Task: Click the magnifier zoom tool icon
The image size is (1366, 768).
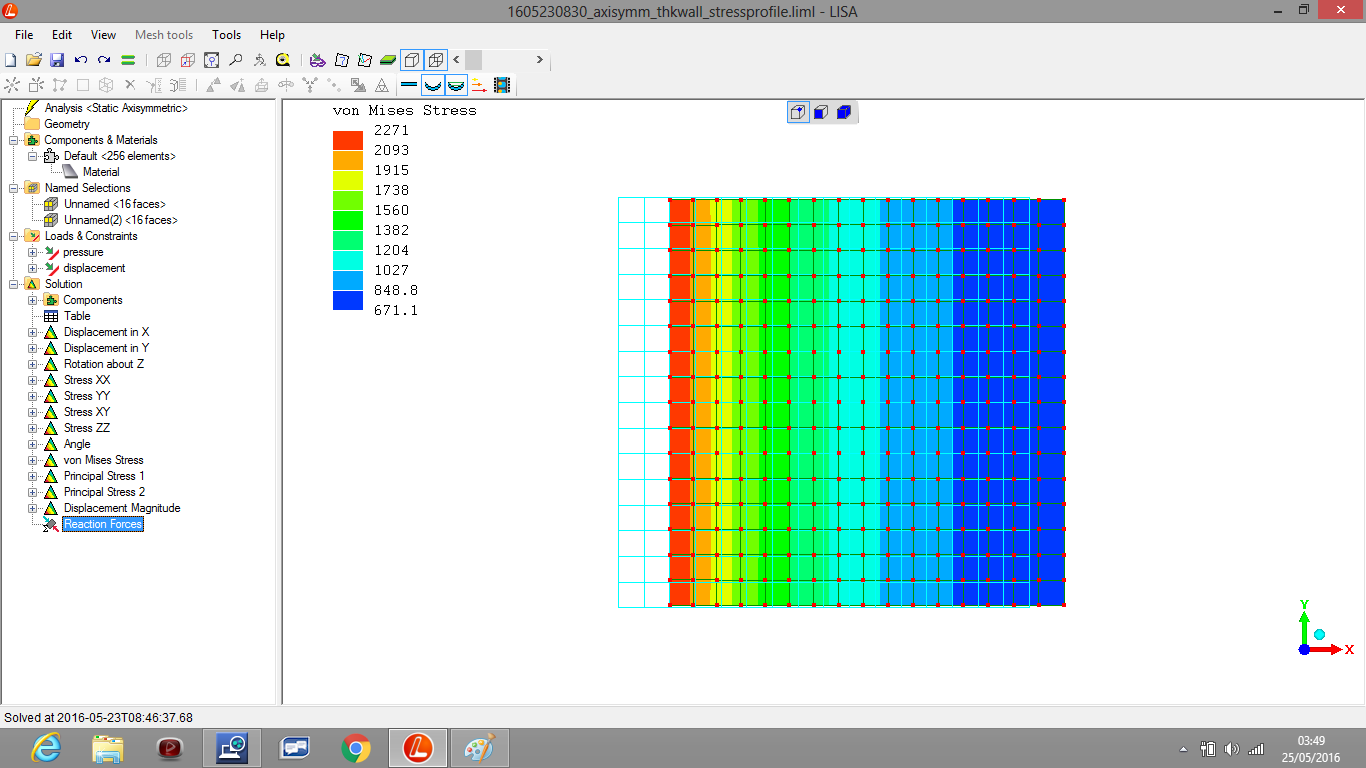Action: [236, 60]
